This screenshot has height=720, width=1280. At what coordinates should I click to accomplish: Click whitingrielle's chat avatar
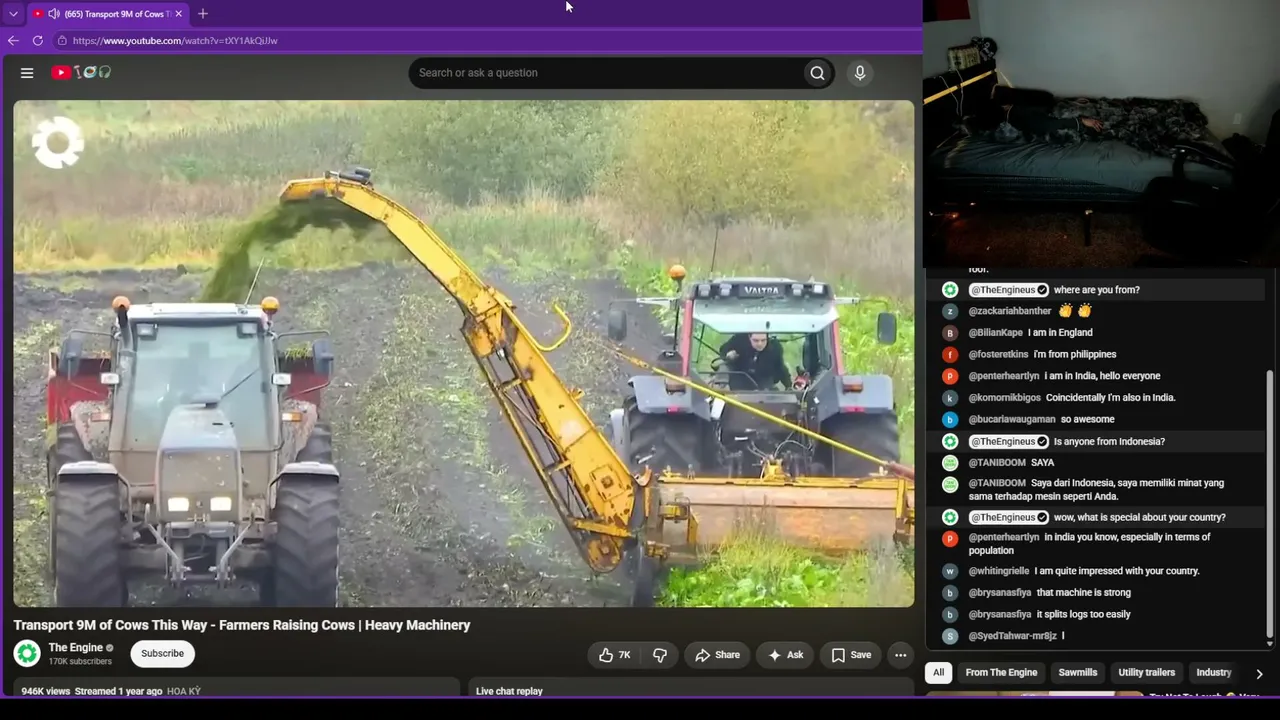pos(950,571)
